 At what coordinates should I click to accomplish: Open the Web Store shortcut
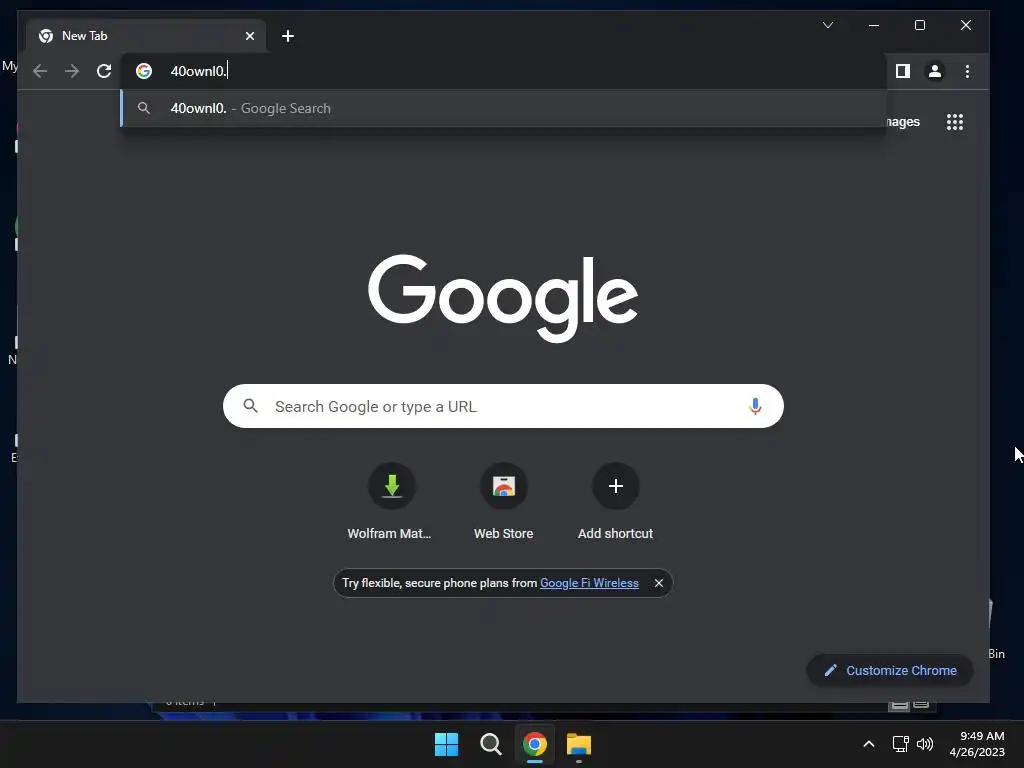[504, 503]
